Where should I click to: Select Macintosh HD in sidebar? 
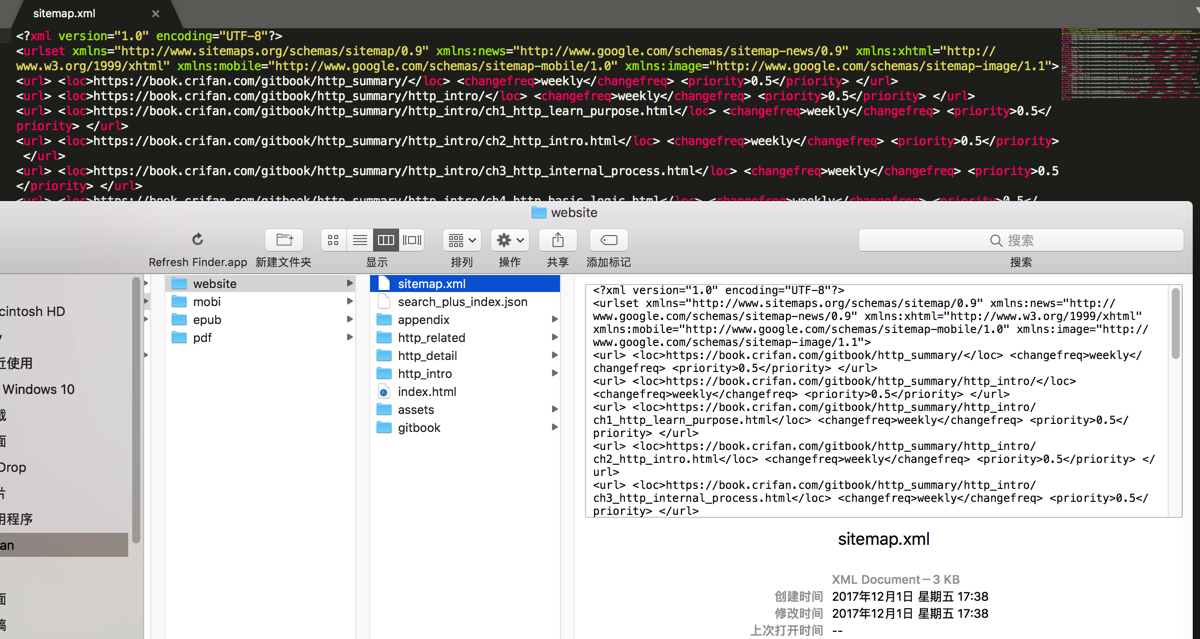click(33, 311)
